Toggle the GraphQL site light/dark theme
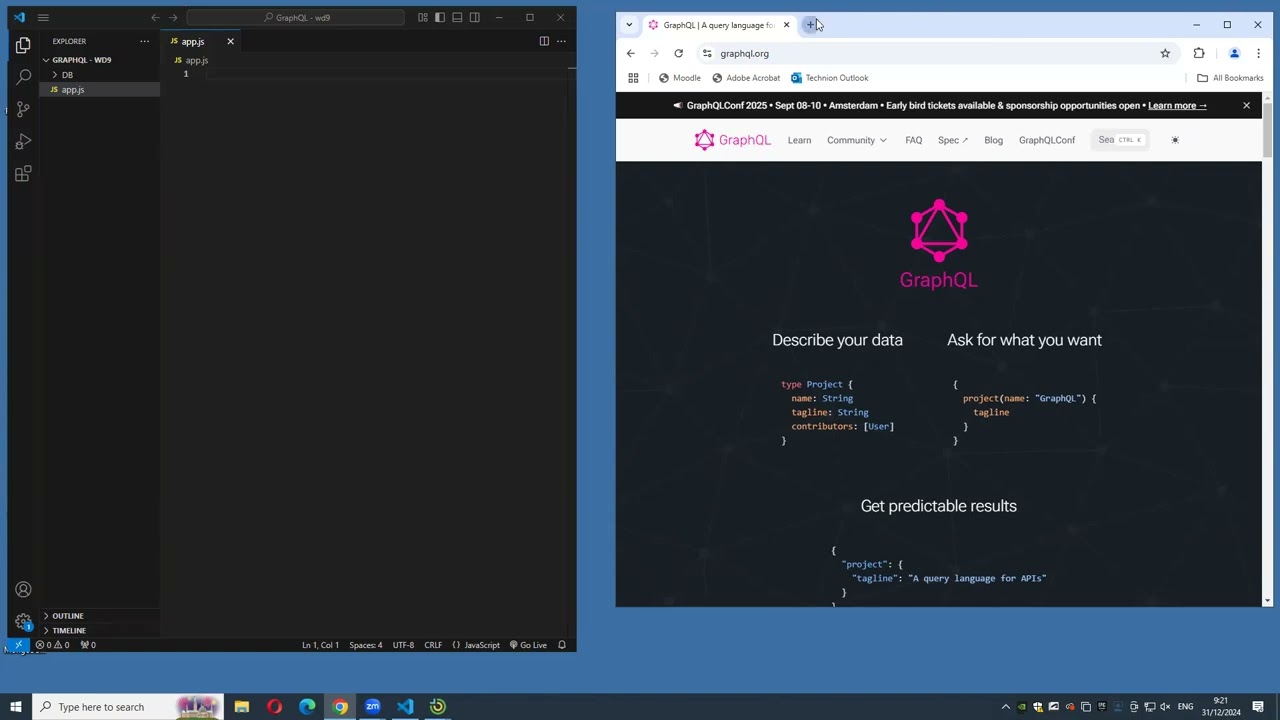Screen dimensions: 1280x720 tap(1175, 140)
